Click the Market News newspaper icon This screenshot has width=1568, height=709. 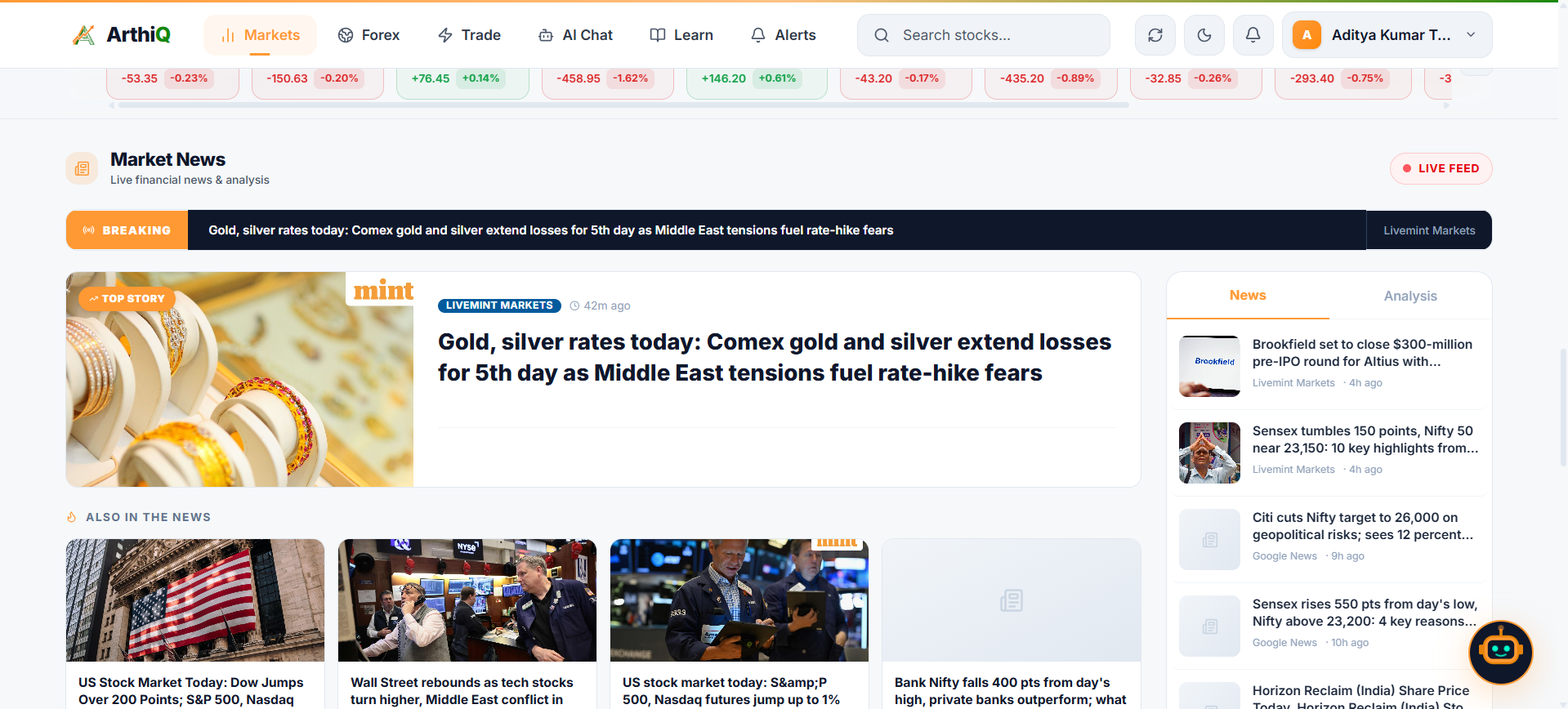click(x=82, y=168)
